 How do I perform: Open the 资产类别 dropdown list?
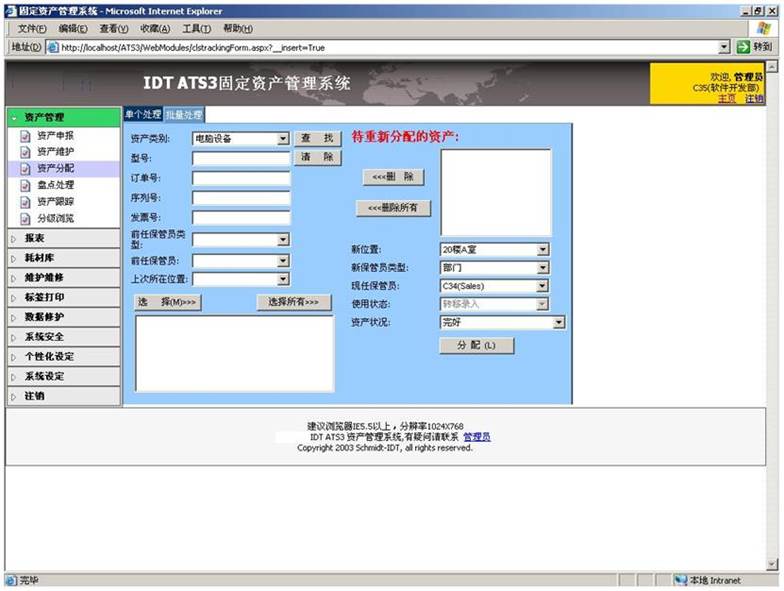[x=283, y=139]
